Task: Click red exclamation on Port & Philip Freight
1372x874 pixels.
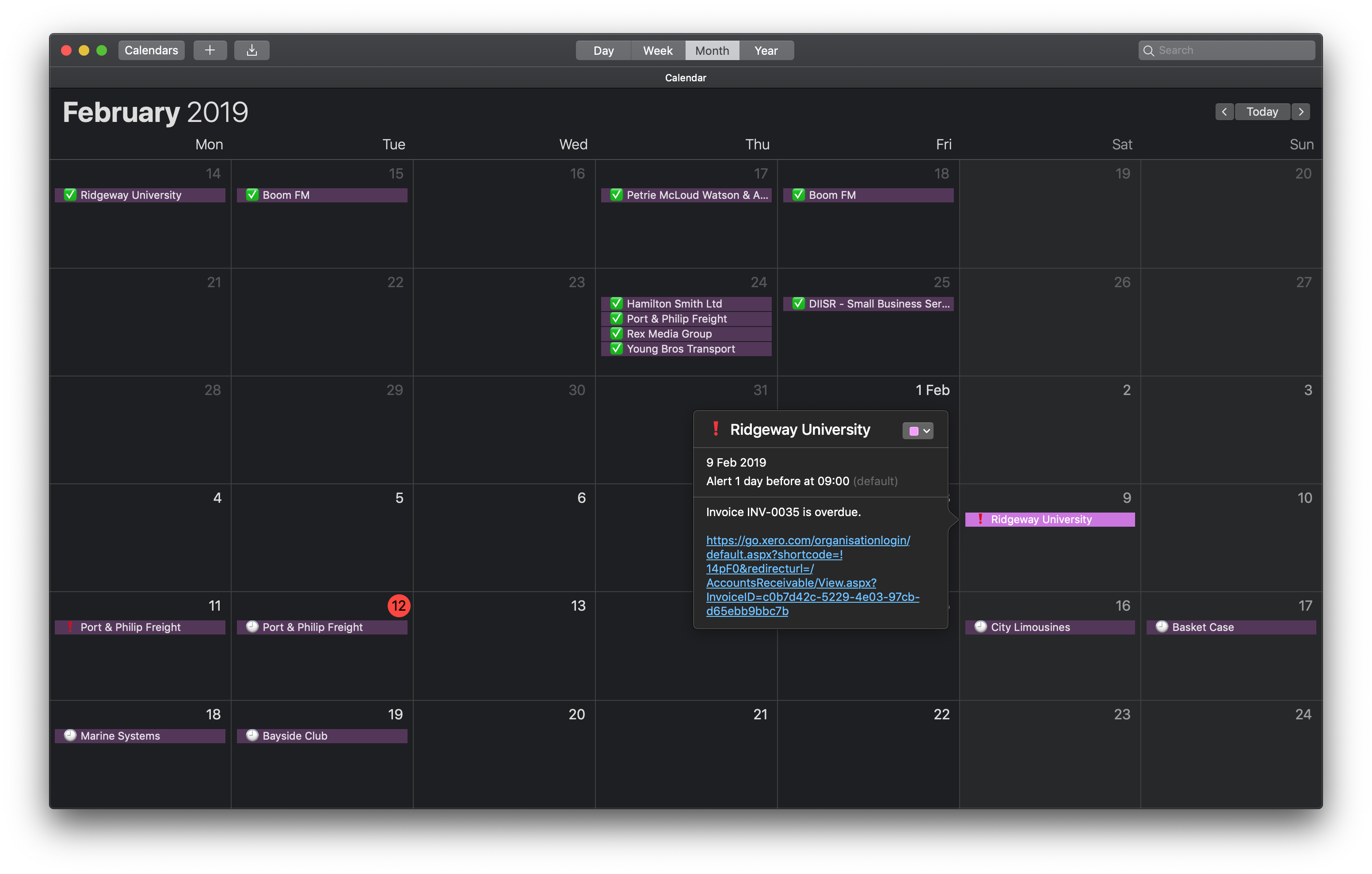Action: click(70, 627)
